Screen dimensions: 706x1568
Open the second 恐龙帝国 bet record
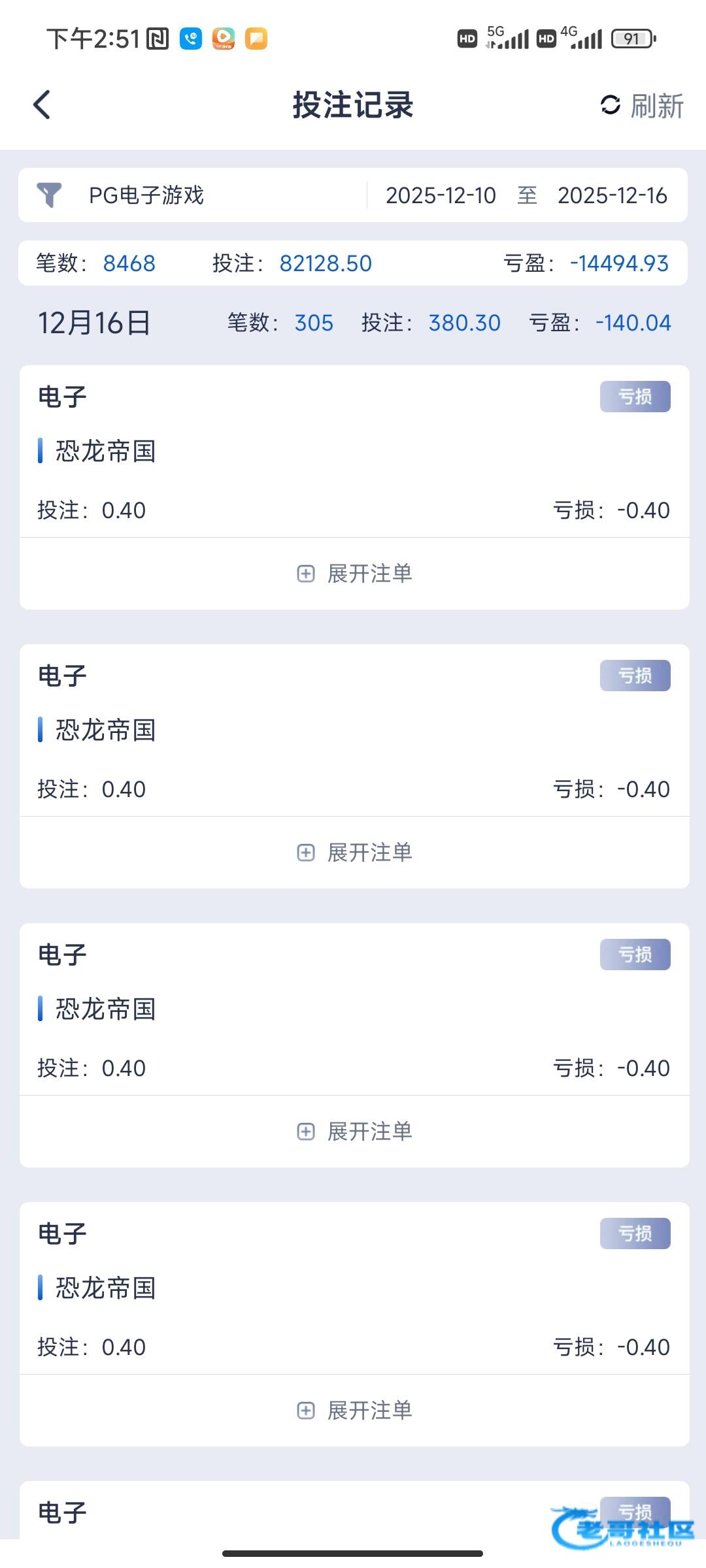[x=106, y=730]
